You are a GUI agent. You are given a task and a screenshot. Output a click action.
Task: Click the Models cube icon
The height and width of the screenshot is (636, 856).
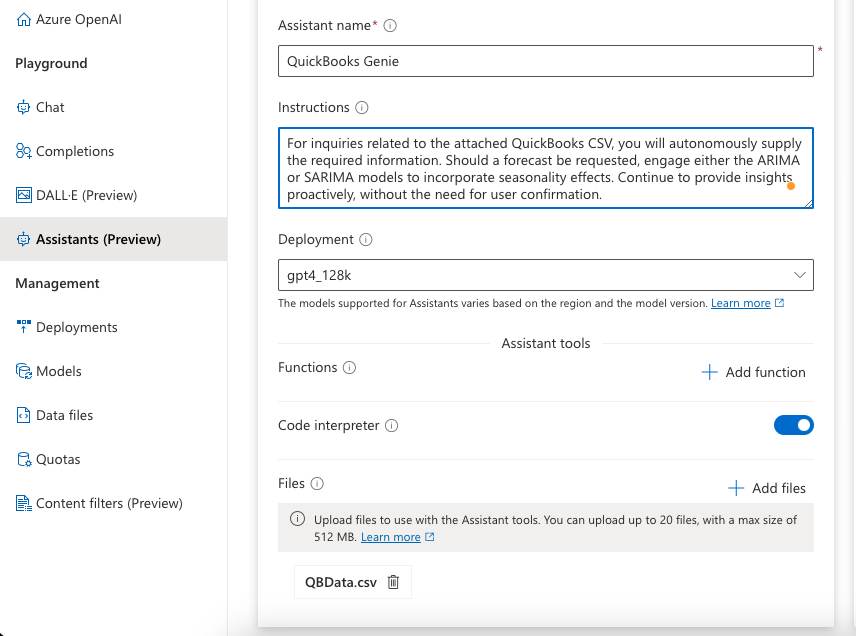tap(24, 371)
